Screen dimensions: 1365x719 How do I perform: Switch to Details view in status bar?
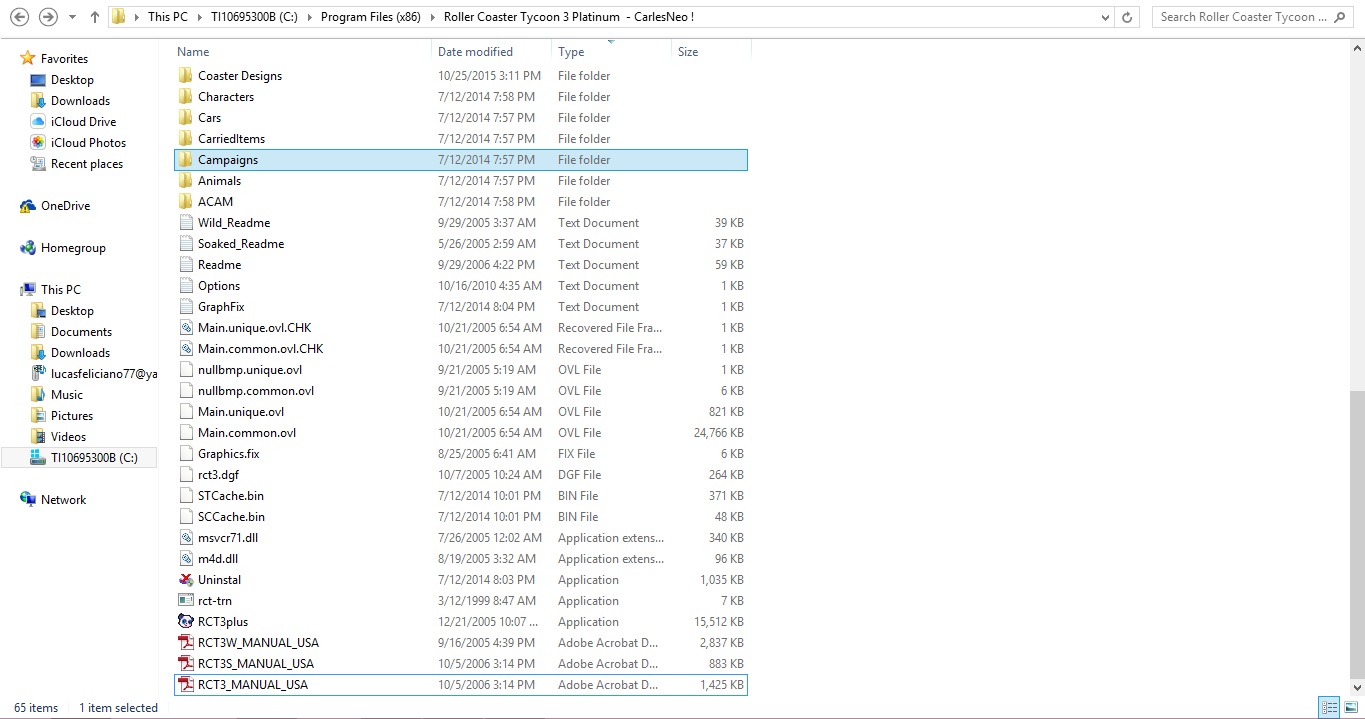pyautogui.click(x=1328, y=707)
